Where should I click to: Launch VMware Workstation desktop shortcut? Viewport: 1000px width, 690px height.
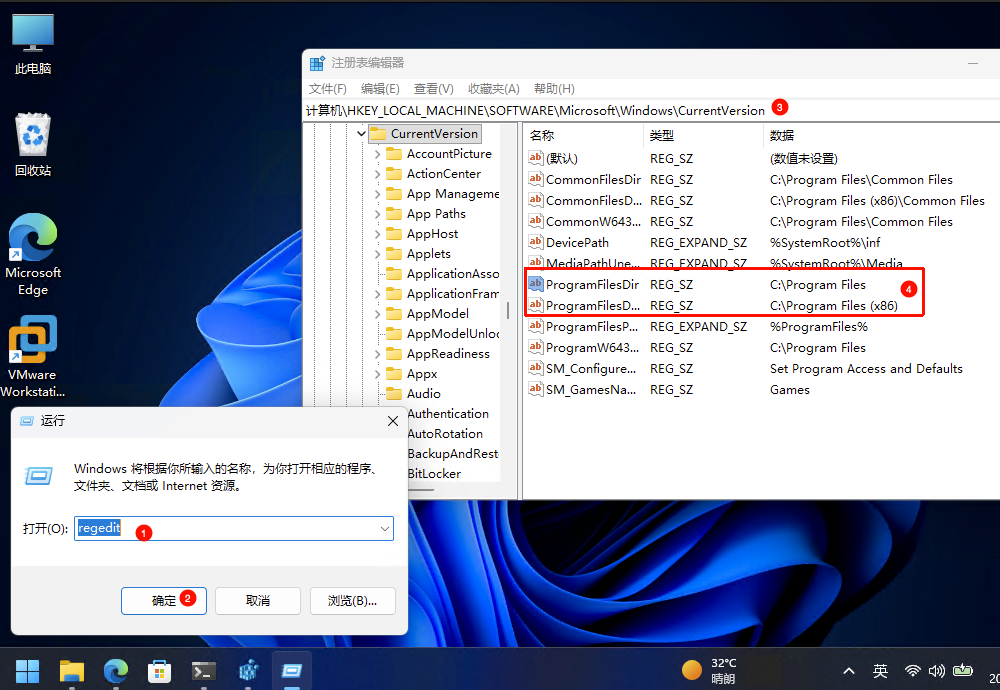click(33, 356)
